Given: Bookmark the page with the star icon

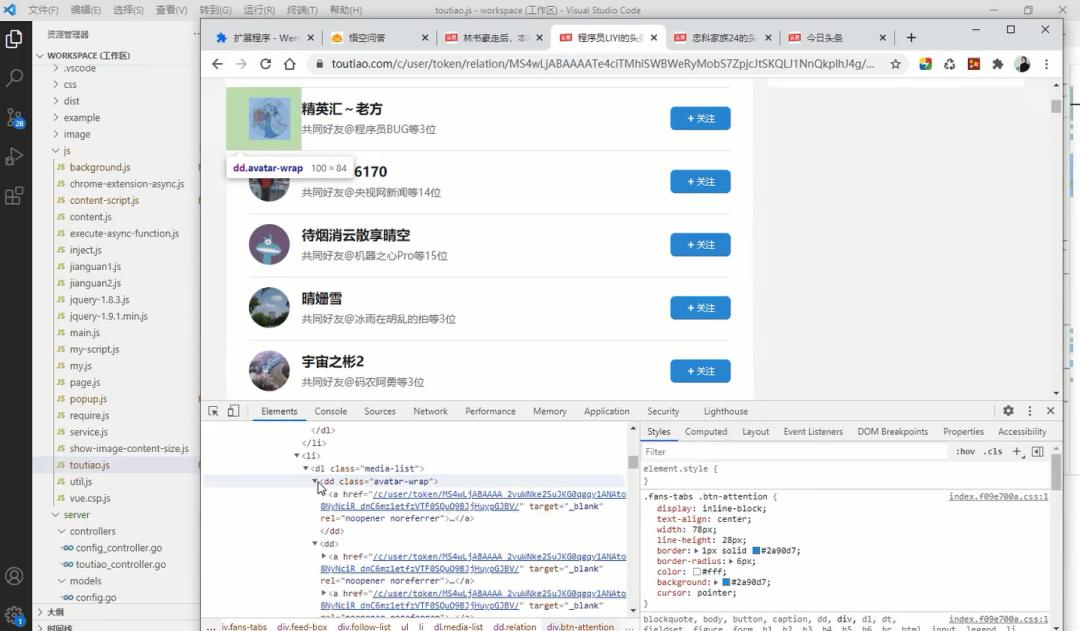Looking at the screenshot, I should (x=896, y=63).
